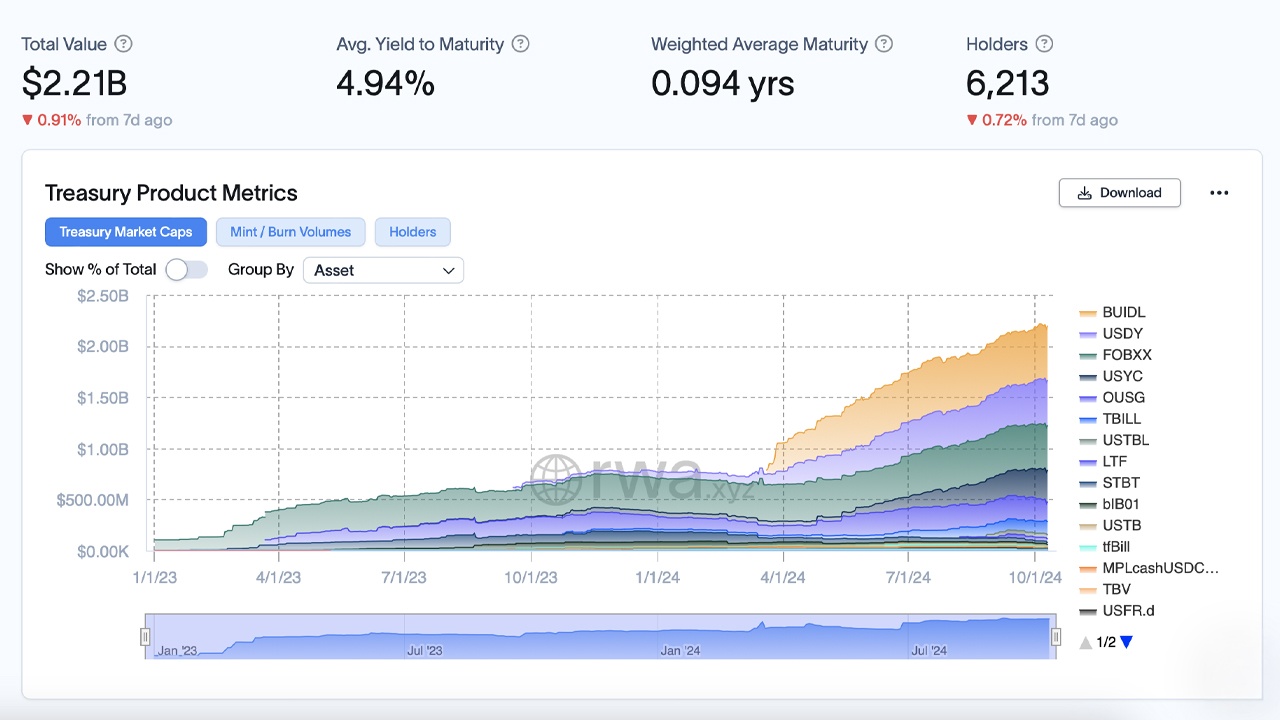Select the Treasury Market Caps view
Viewport: 1280px width, 720px height.
coord(125,232)
